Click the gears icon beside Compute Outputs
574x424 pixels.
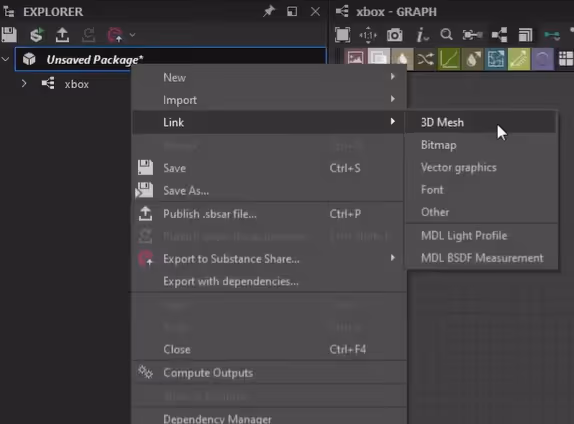click(145, 372)
